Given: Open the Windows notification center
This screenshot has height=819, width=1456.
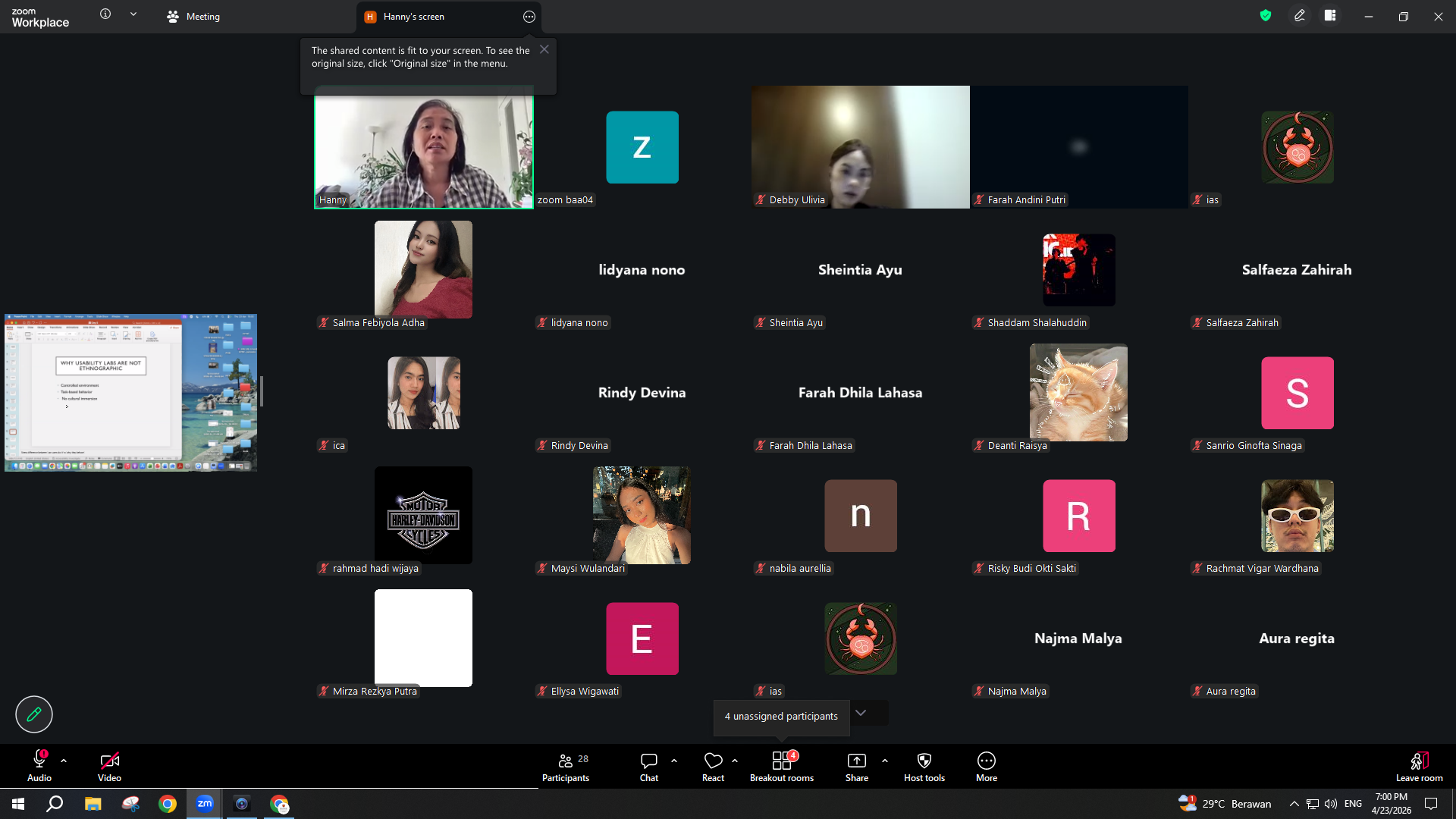Looking at the screenshot, I should click(1431, 804).
